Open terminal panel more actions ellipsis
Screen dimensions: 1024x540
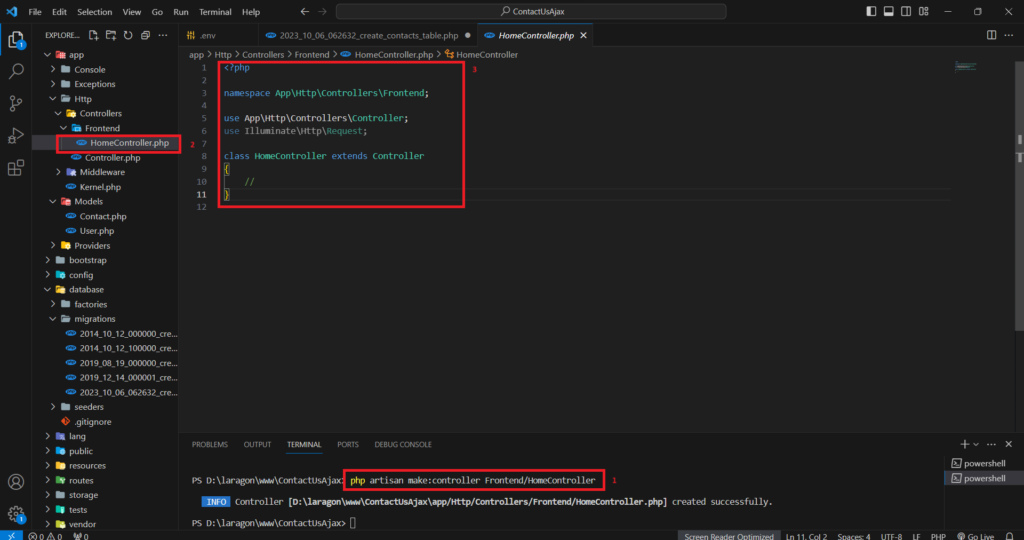(x=991, y=444)
